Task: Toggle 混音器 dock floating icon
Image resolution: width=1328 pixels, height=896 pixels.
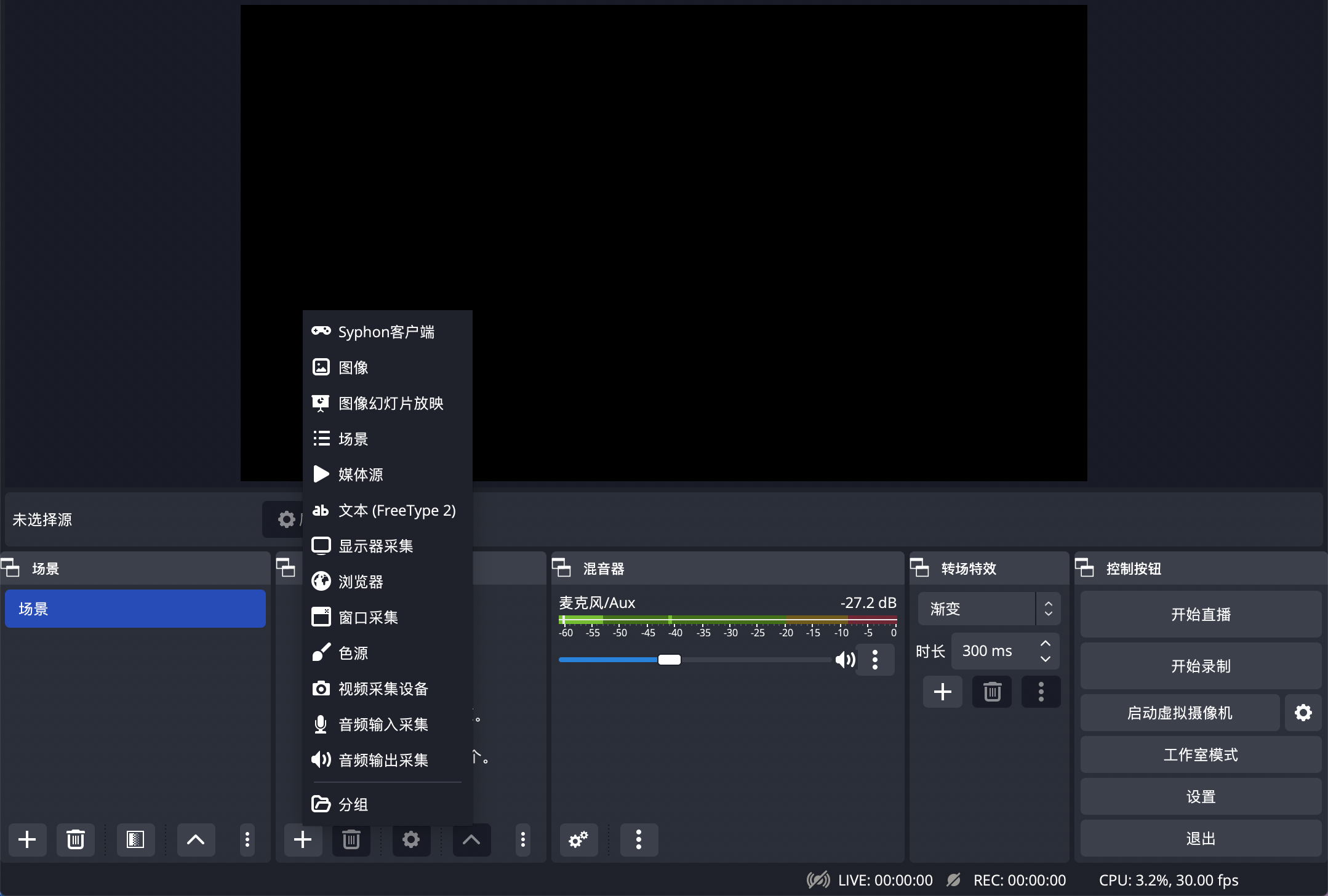Action: click(561, 567)
